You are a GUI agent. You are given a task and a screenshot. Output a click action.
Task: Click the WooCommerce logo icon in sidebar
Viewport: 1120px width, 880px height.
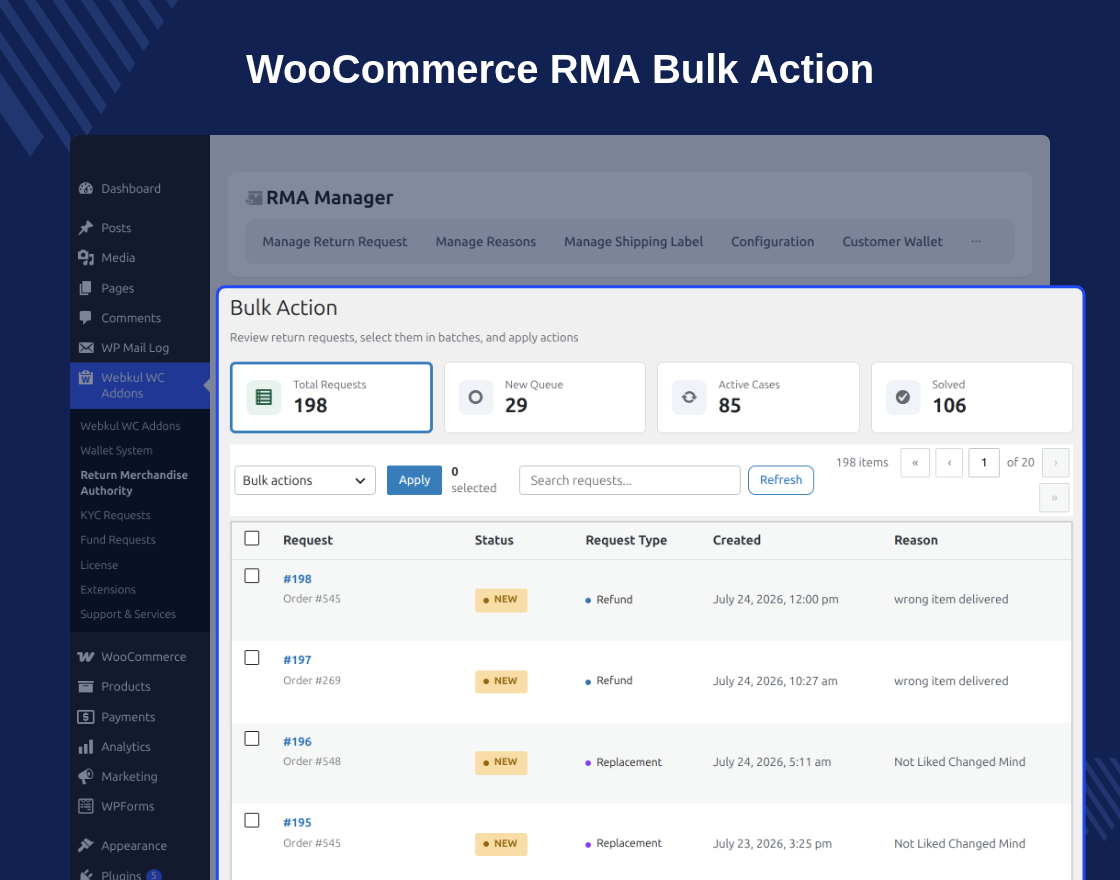pos(86,656)
